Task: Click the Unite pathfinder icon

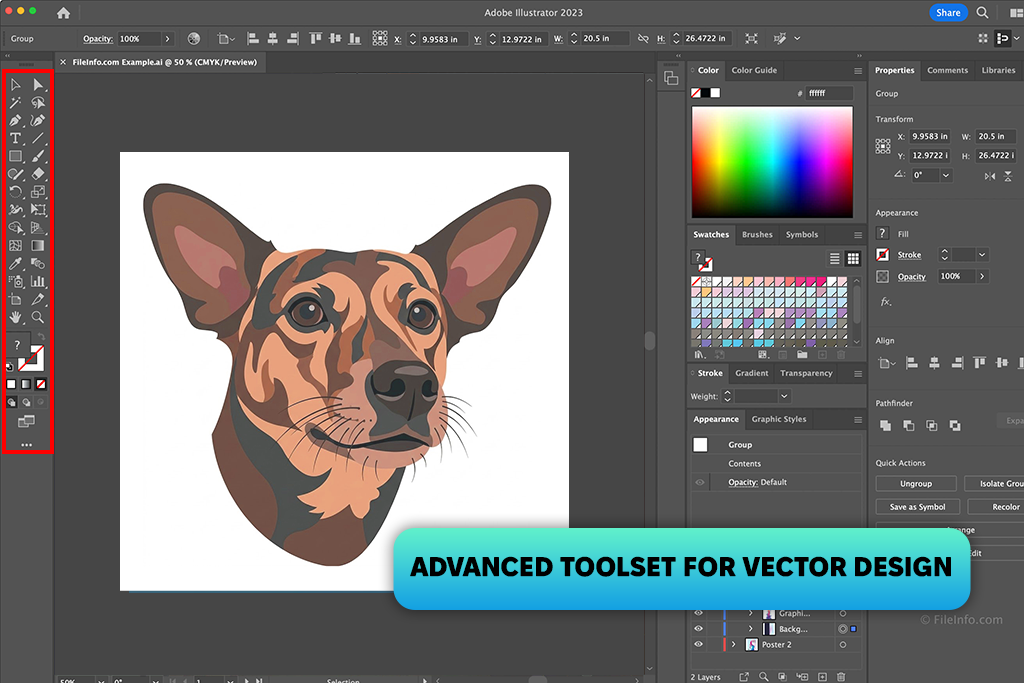Action: [x=886, y=426]
